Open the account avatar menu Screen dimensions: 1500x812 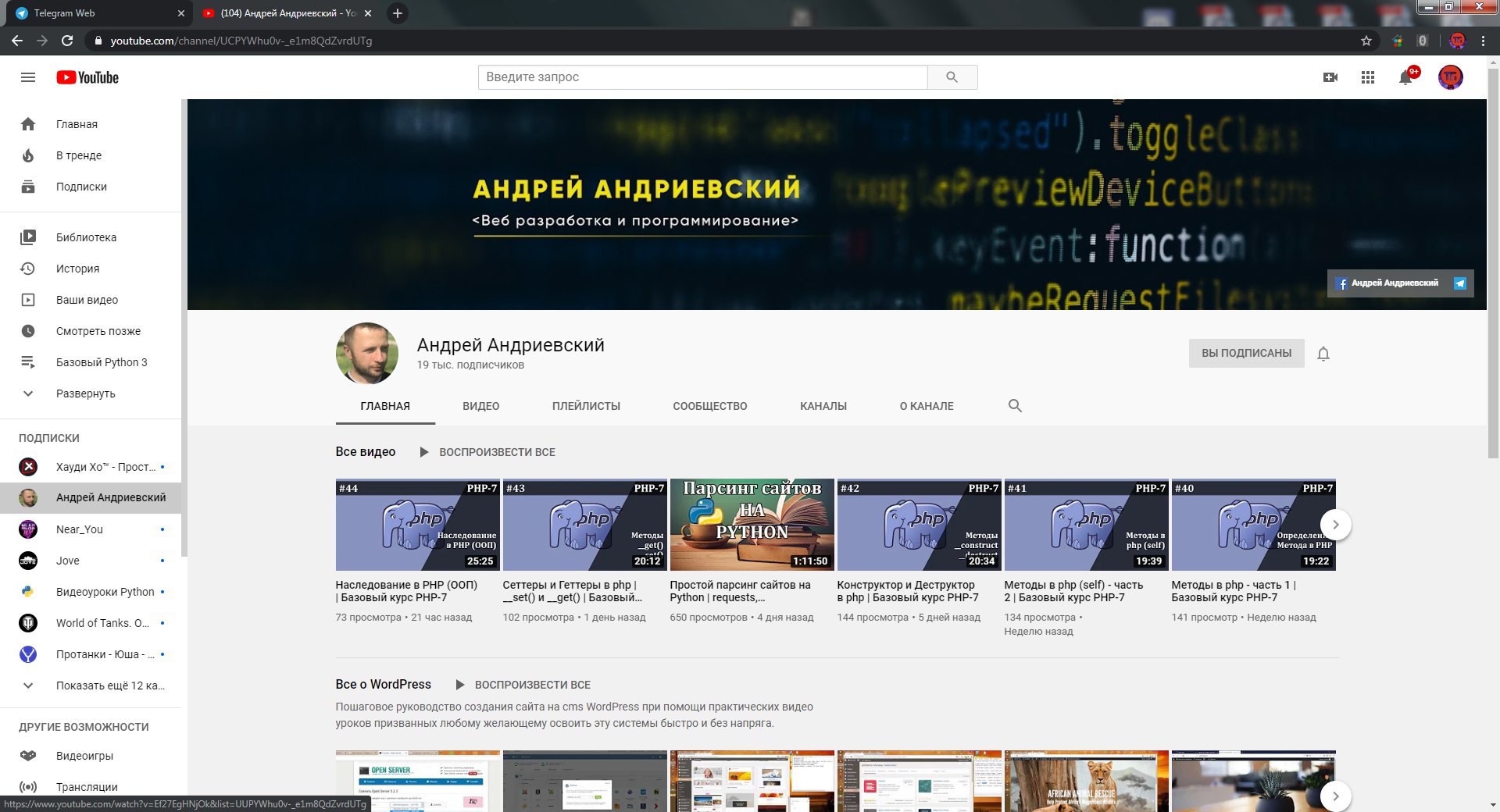(x=1451, y=77)
